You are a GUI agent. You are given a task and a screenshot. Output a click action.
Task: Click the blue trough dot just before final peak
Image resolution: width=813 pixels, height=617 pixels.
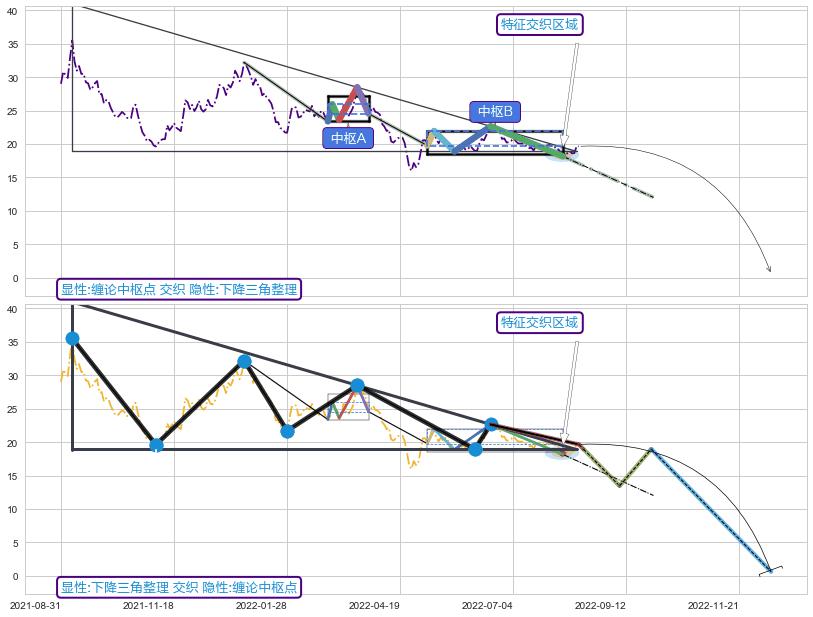click(475, 449)
